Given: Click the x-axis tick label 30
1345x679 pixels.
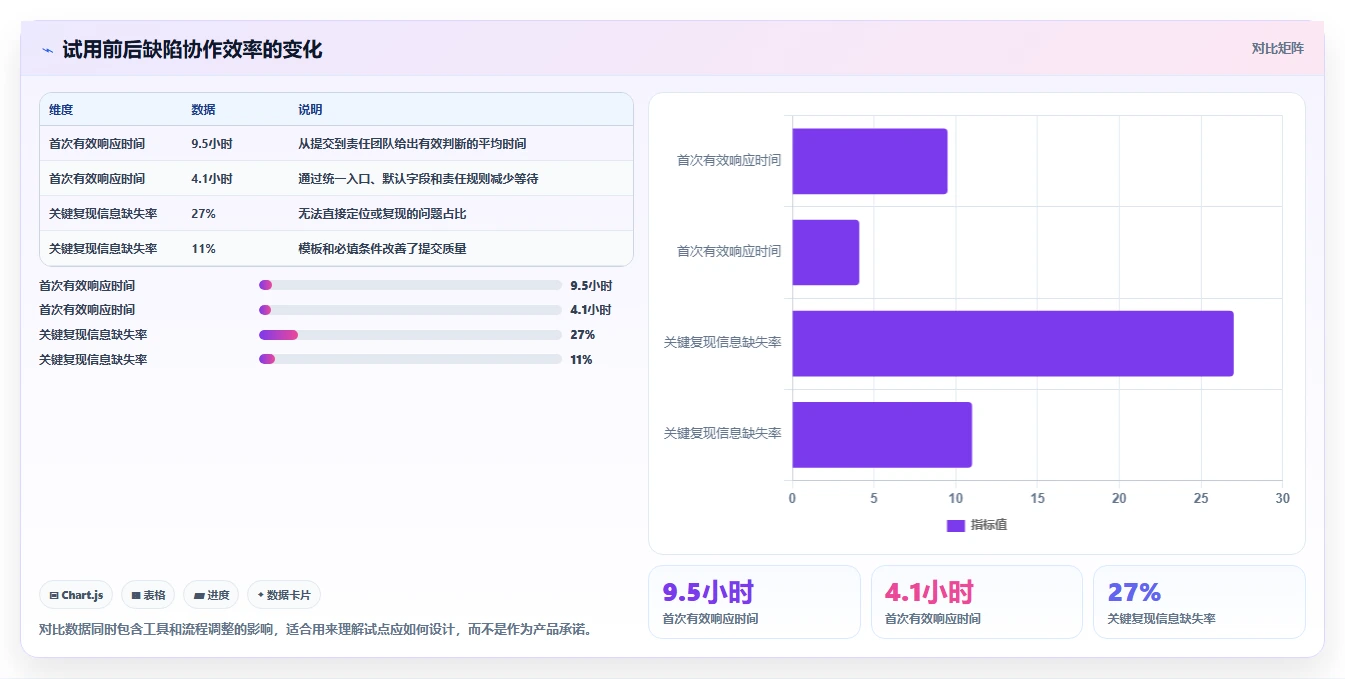Looking at the screenshot, I should 1282,498.
